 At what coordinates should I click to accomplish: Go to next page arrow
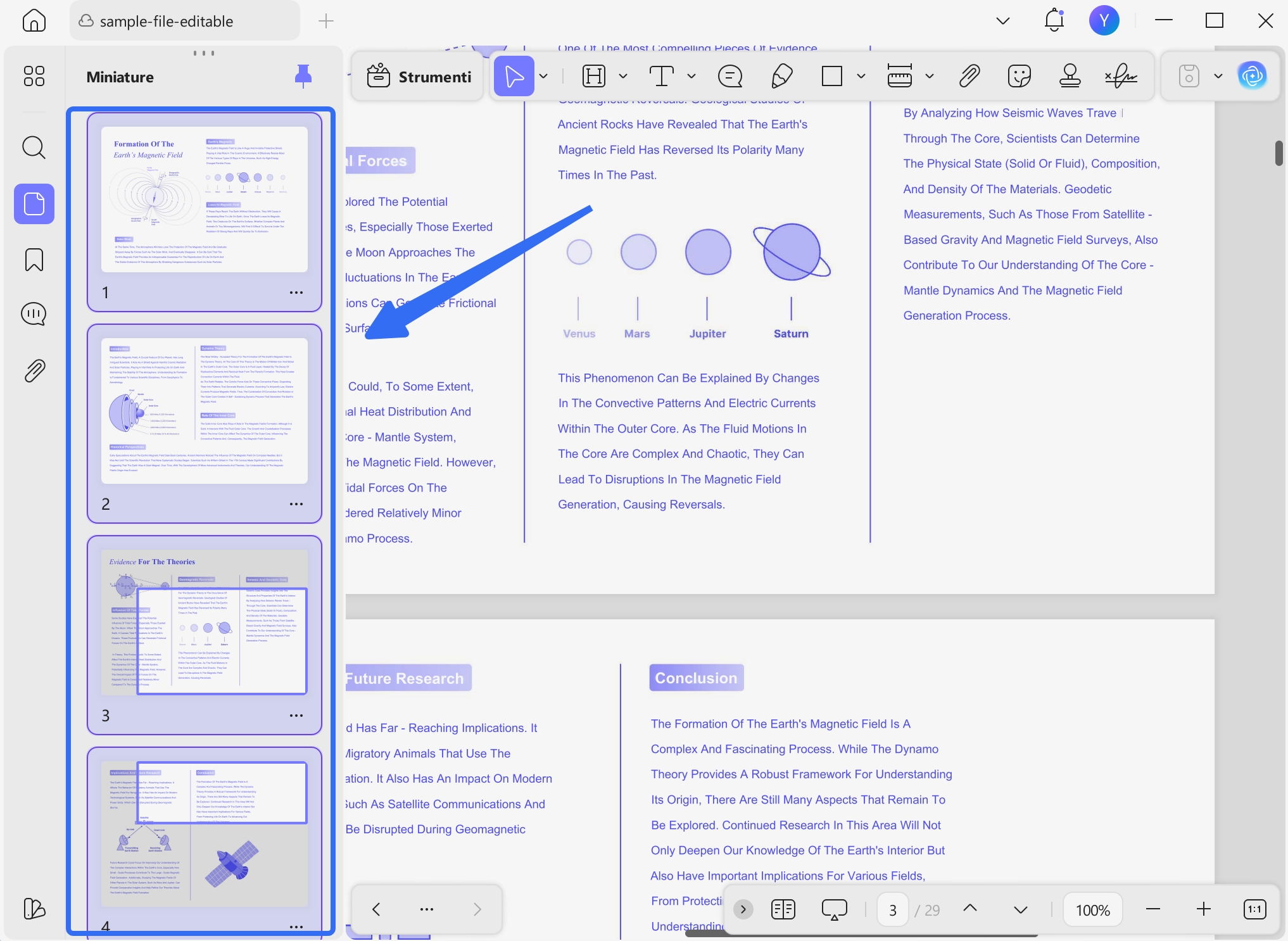click(x=1020, y=910)
